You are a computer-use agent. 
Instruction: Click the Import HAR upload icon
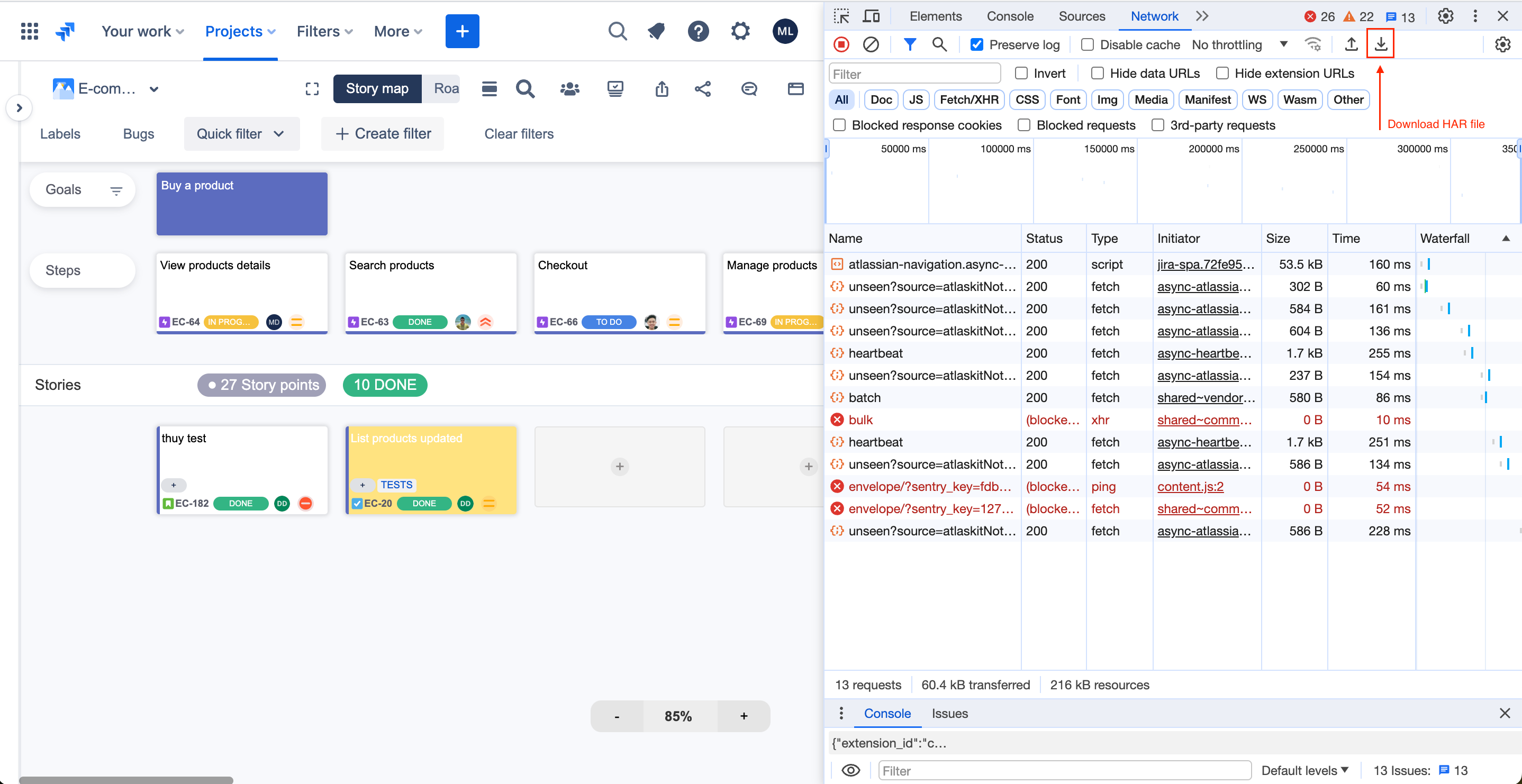(x=1351, y=44)
